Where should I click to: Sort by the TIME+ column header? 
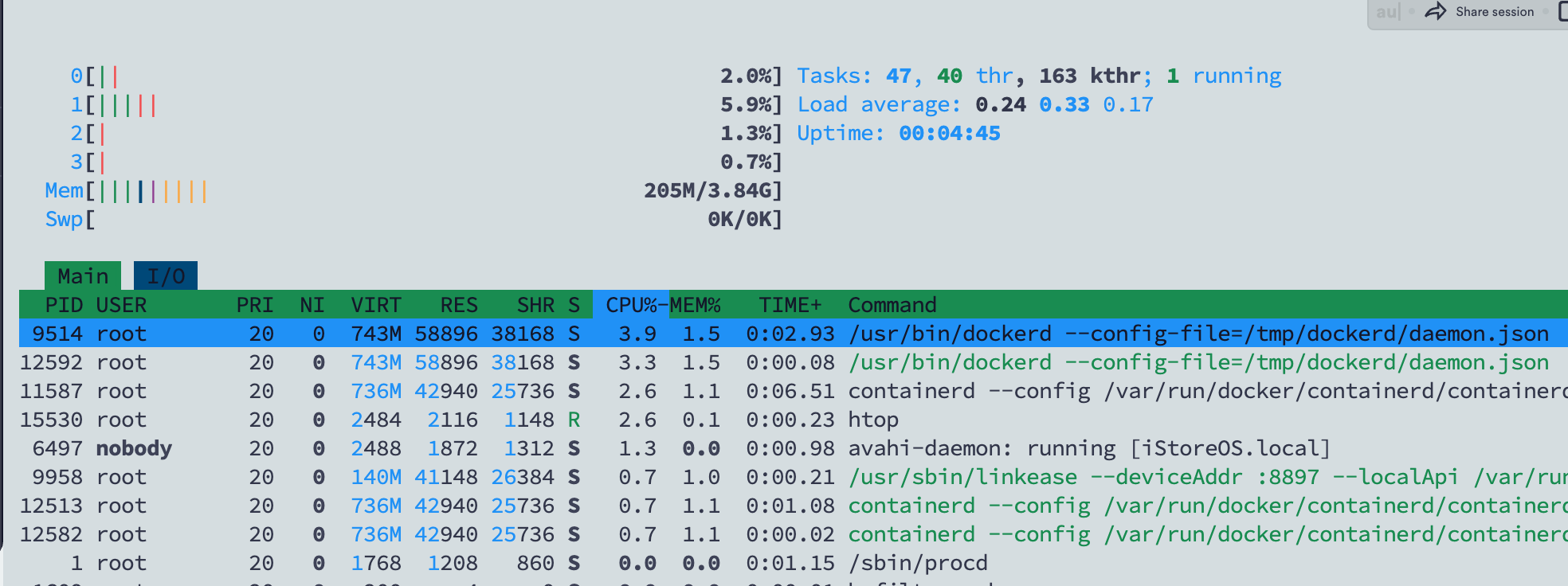pyautogui.click(x=790, y=305)
